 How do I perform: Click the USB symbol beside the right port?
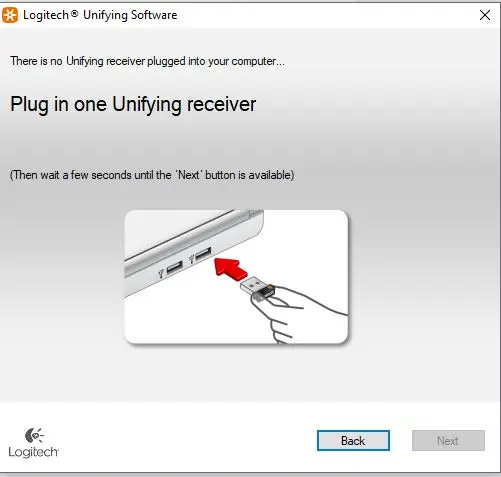(191, 259)
